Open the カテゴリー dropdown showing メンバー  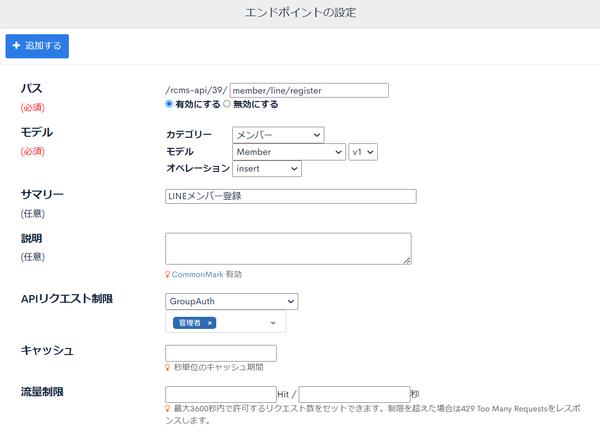pyautogui.click(x=278, y=135)
